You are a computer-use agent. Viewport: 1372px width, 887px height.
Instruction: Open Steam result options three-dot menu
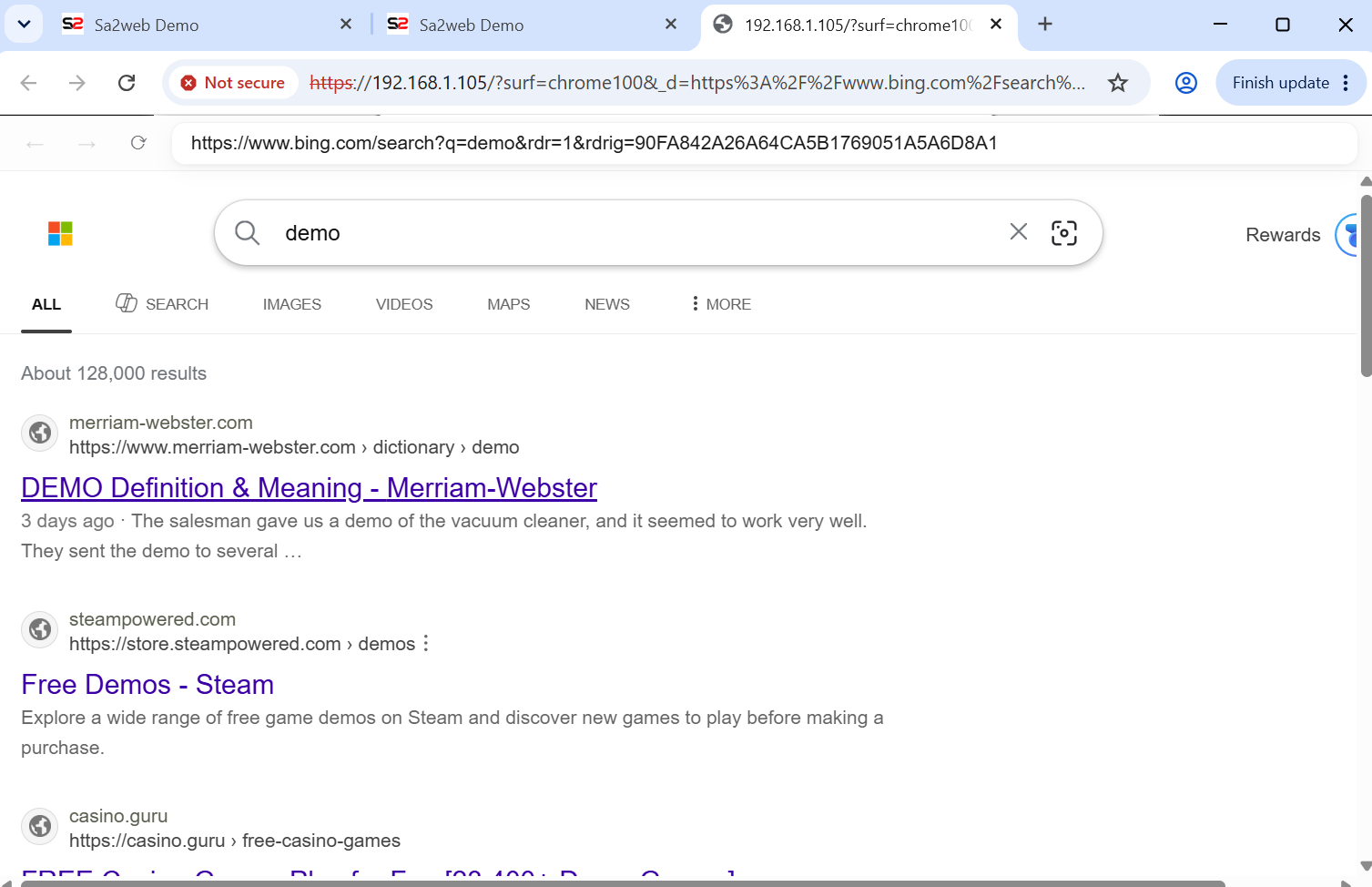tap(426, 644)
